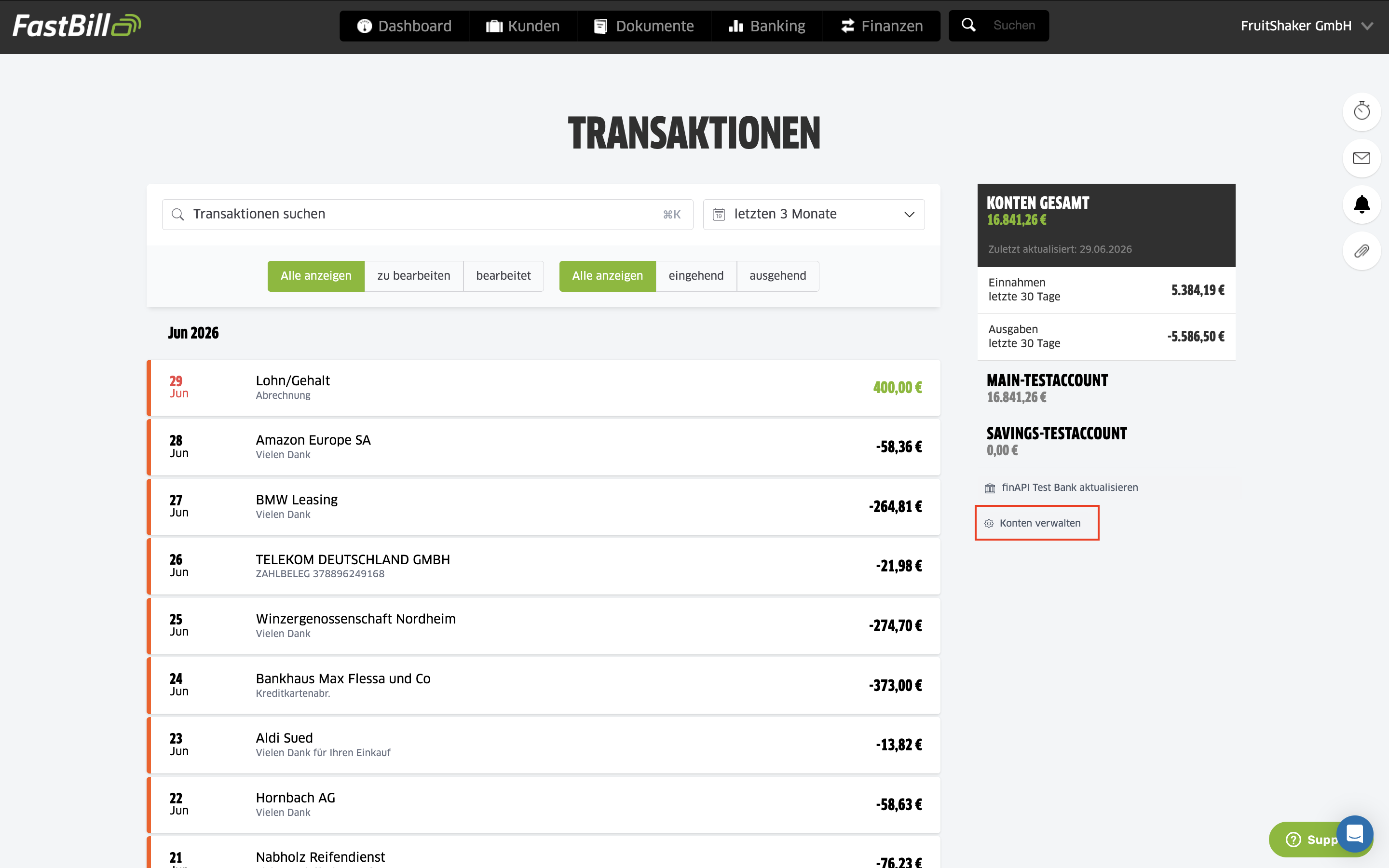Open the chat bubble widget
1389x868 pixels.
tap(1355, 834)
